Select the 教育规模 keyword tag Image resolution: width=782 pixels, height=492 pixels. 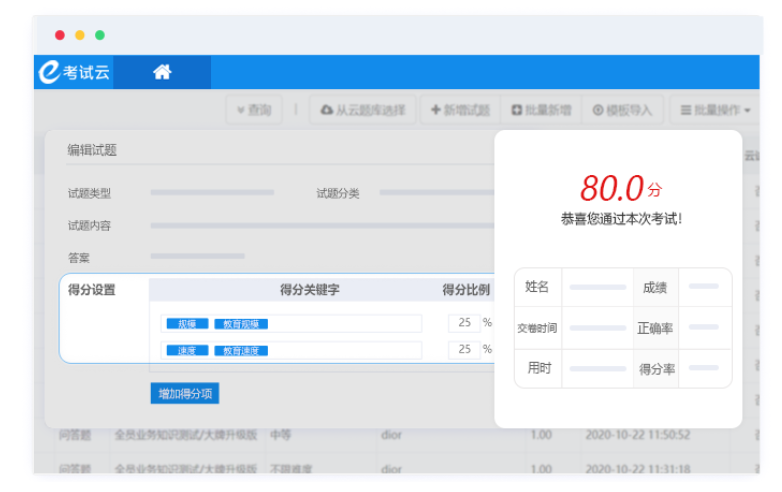(x=241, y=324)
